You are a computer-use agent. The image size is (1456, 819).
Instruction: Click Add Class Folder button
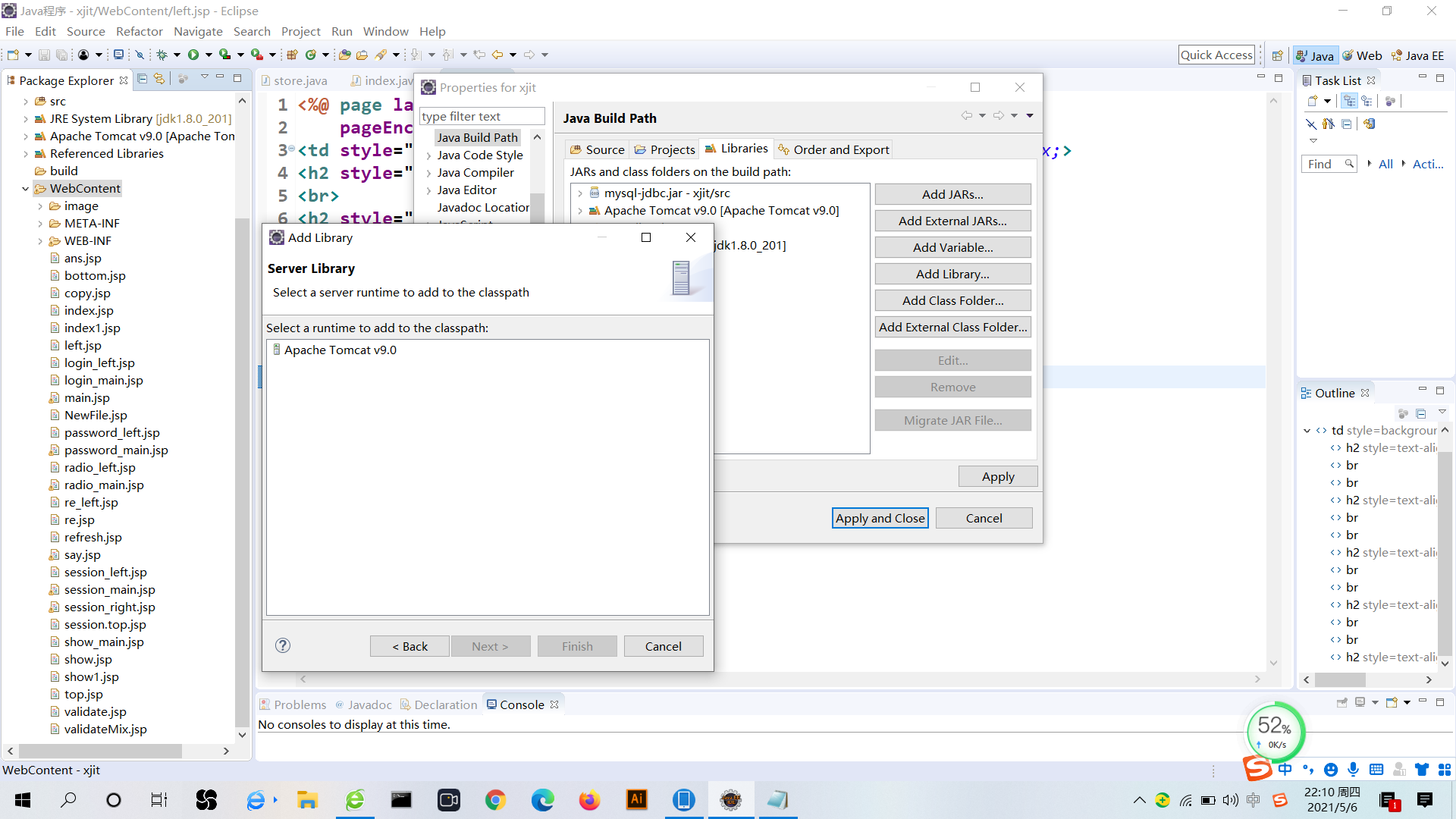[x=952, y=300]
